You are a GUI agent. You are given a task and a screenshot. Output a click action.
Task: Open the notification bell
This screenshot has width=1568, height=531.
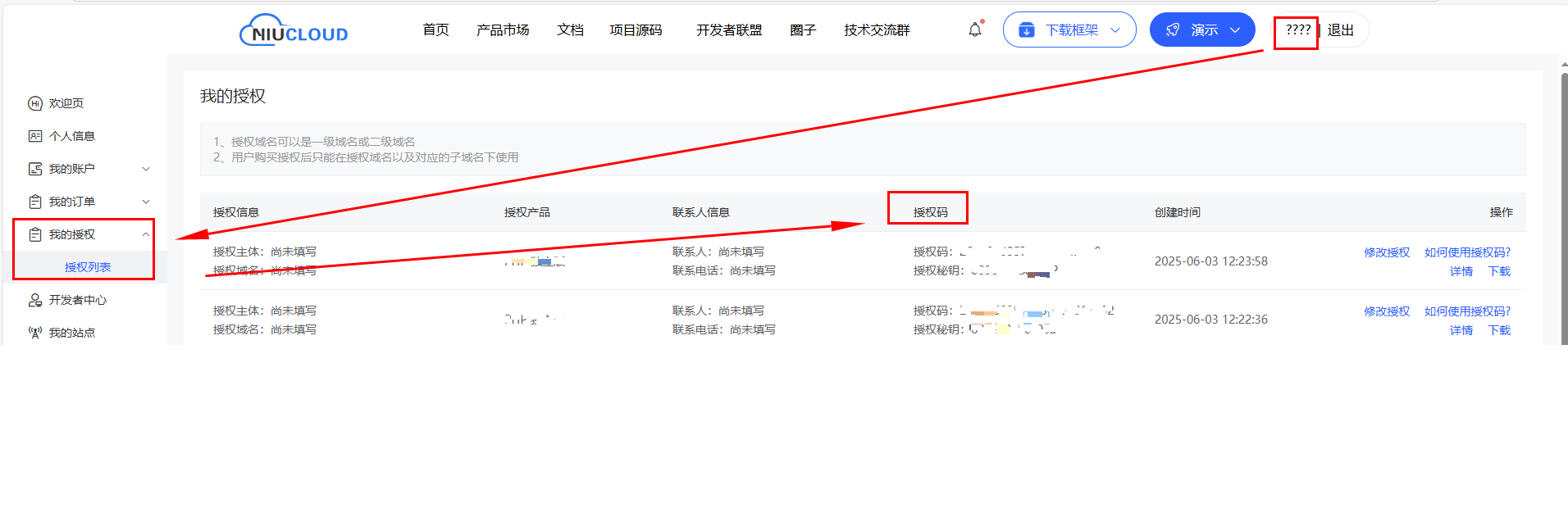(x=974, y=30)
